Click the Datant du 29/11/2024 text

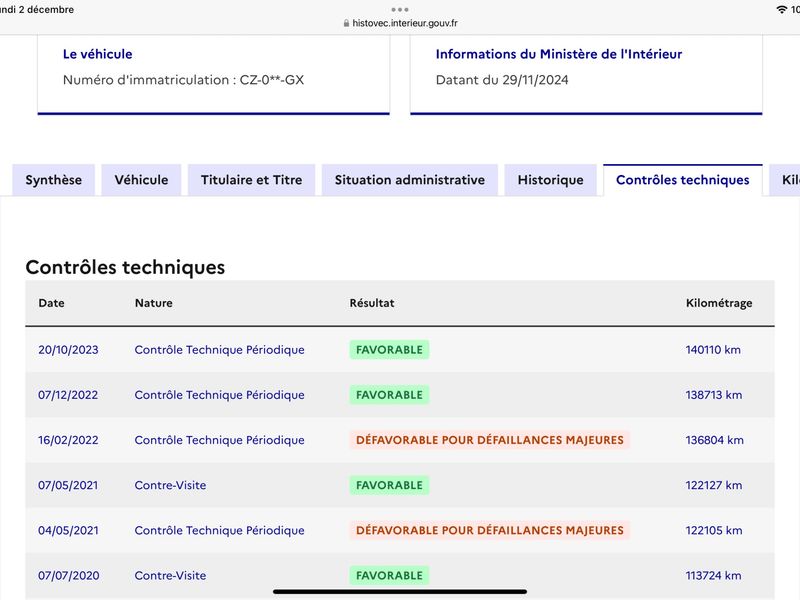pos(502,80)
